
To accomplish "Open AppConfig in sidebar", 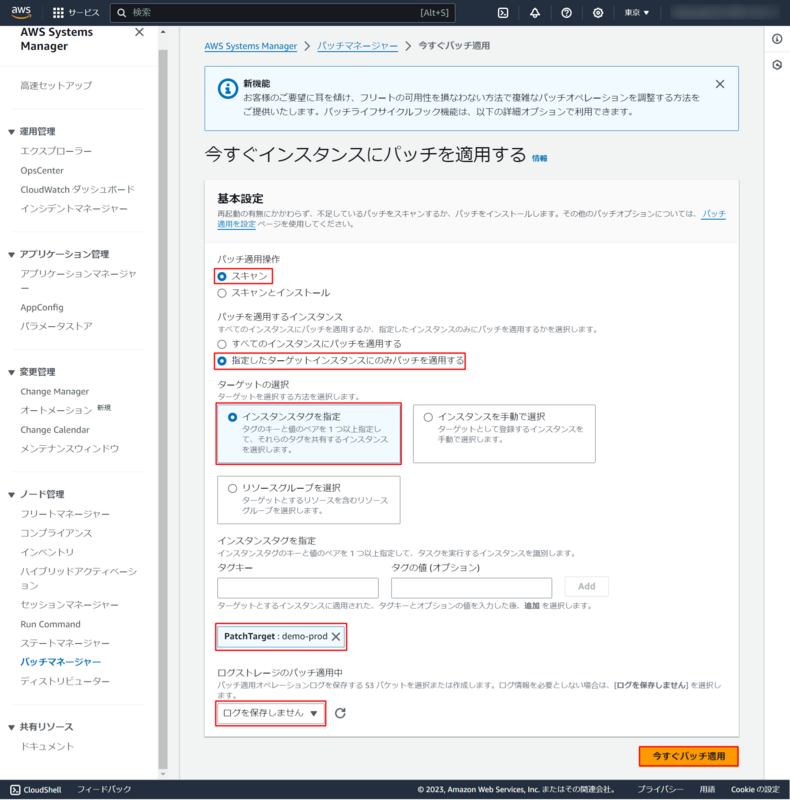I will point(42,308).
